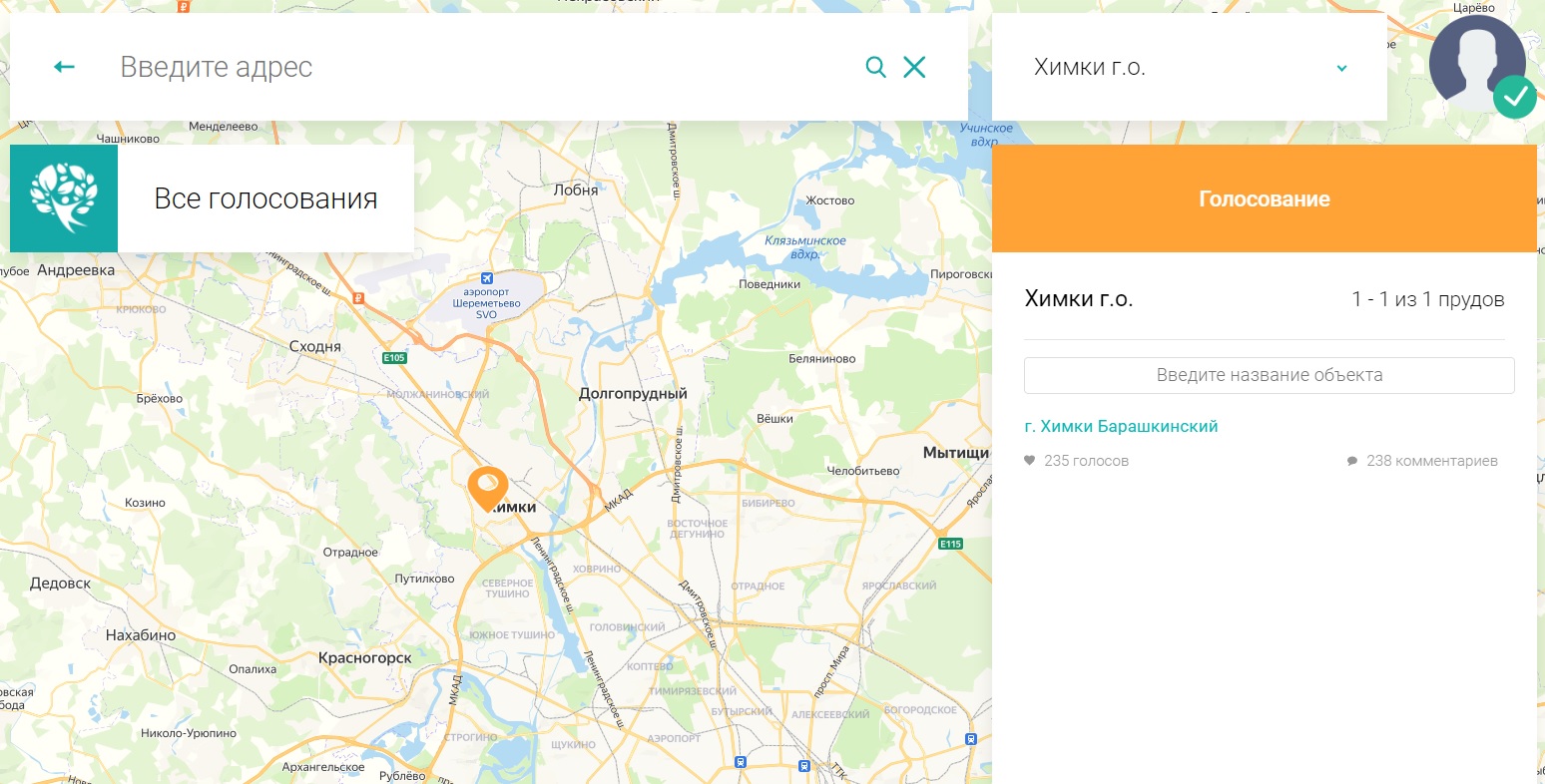
Task: Click the teal tree logo icon
Action: [64, 198]
